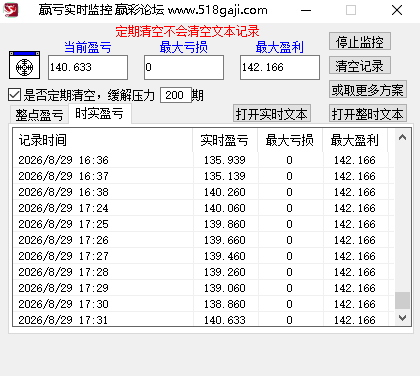Click the 200 期 period input box
This screenshot has width=420, height=376.
176,95
